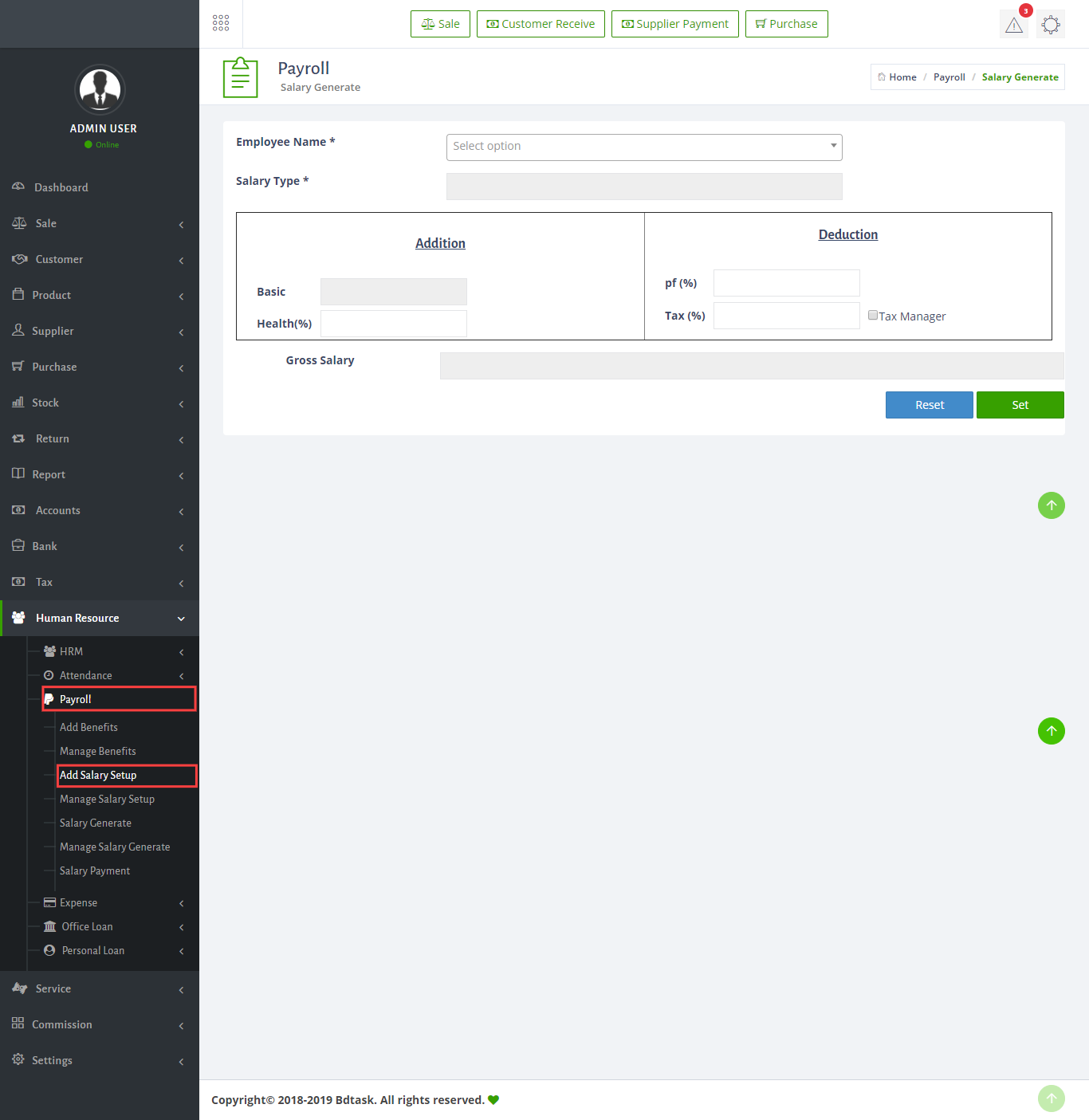The width and height of the screenshot is (1089, 1120).
Task: Collapse the Human Resource menu
Action: (x=181, y=619)
